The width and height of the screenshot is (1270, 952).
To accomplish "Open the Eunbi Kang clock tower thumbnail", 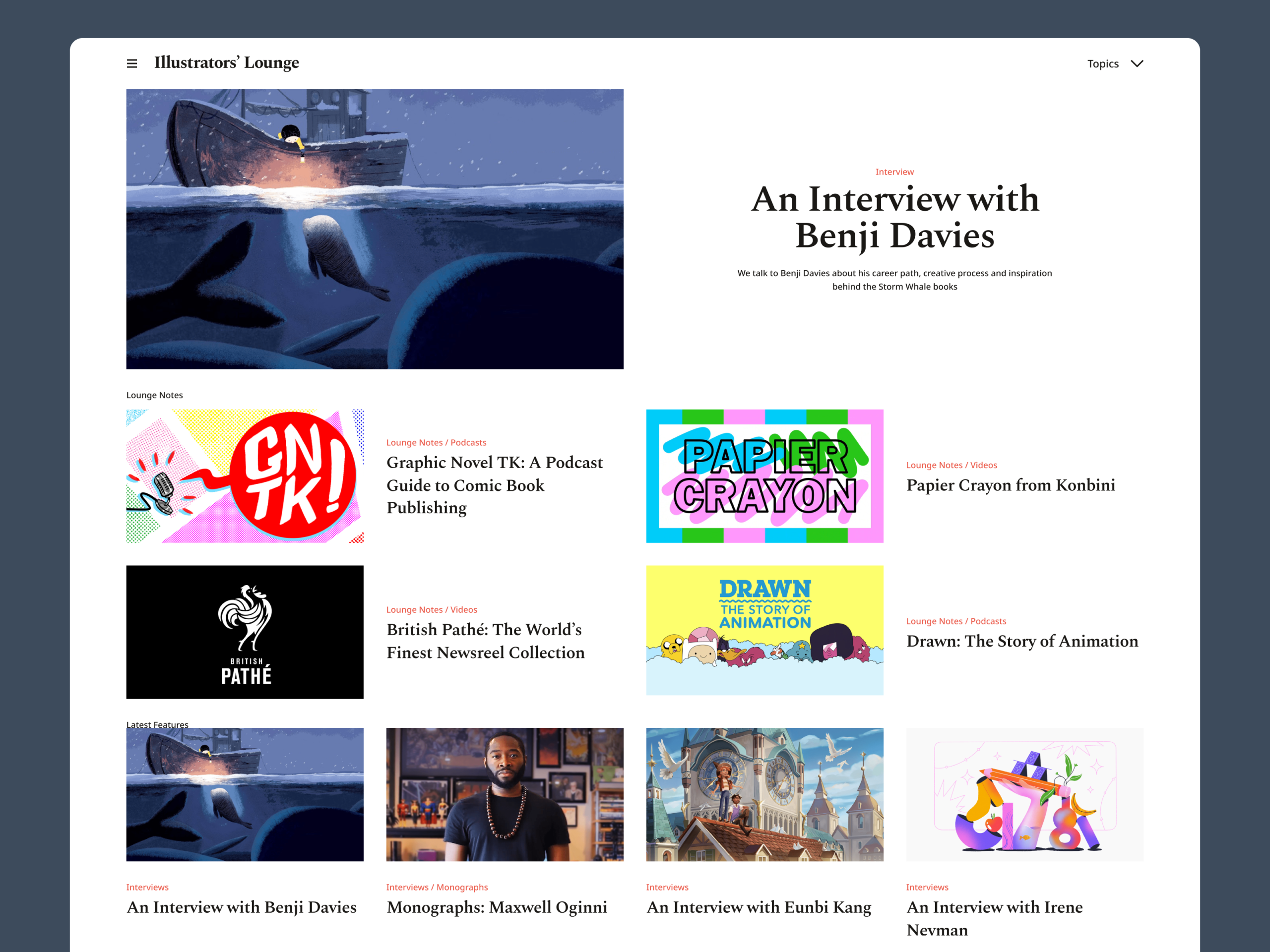I will click(x=764, y=794).
